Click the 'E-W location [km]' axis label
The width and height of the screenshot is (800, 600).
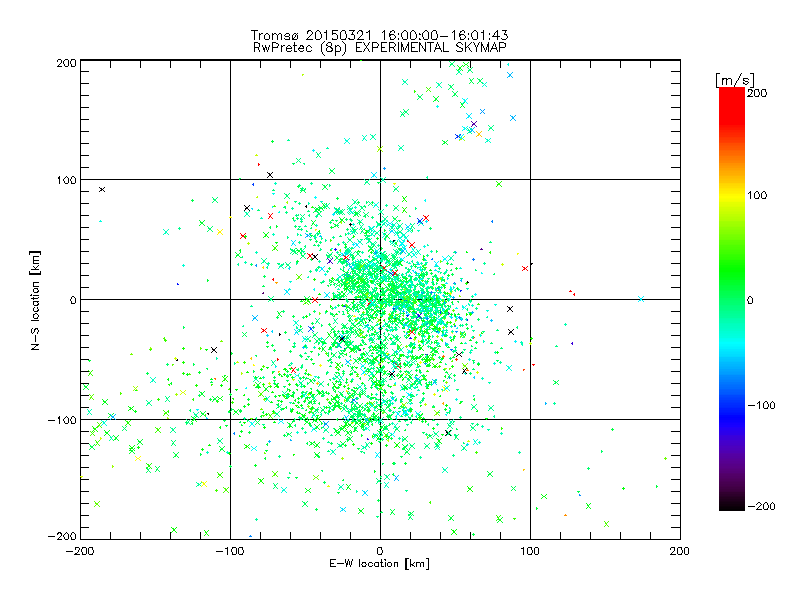(379, 564)
